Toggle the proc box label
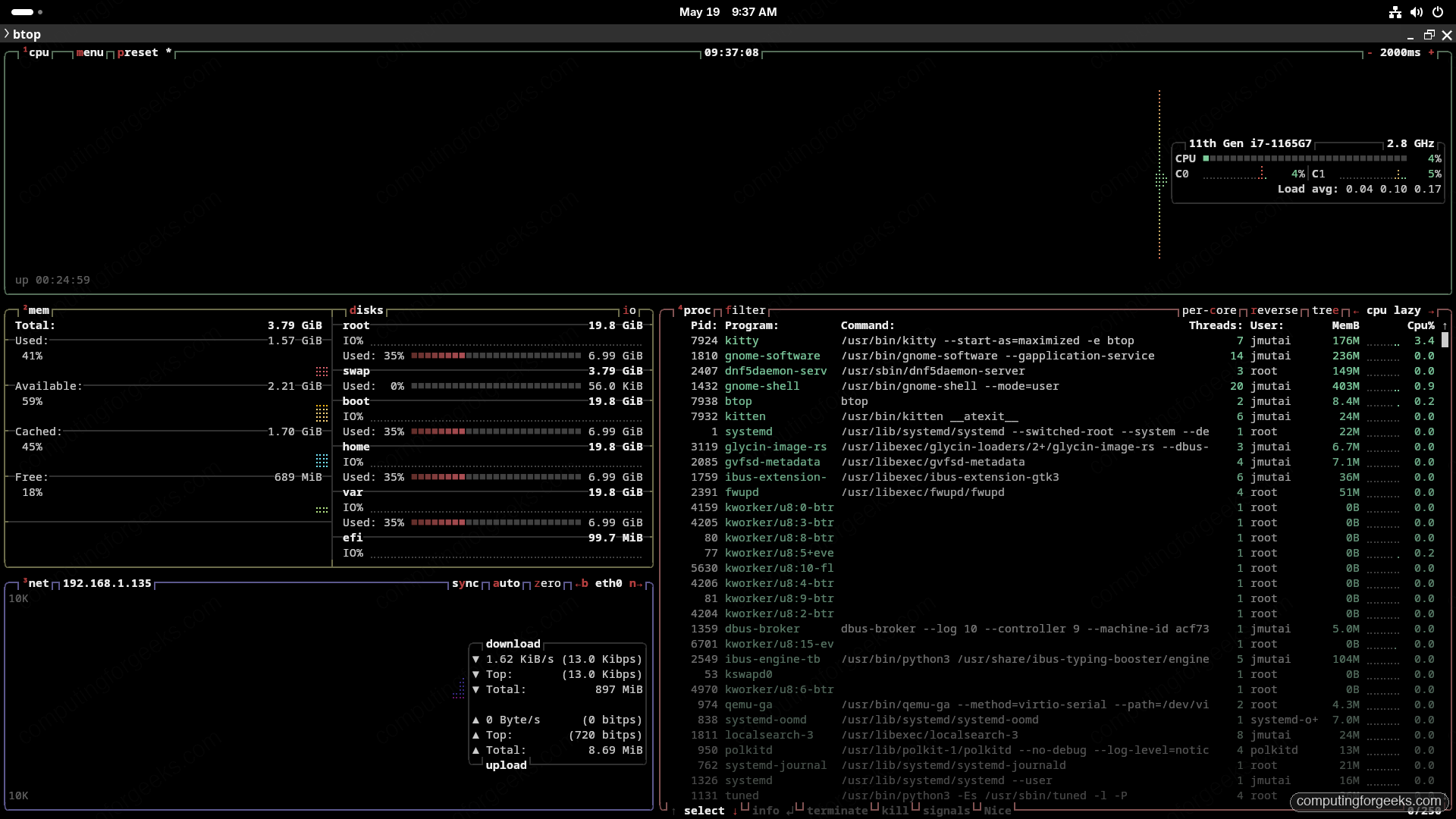Viewport: 1456px width, 819px height. pos(695,310)
